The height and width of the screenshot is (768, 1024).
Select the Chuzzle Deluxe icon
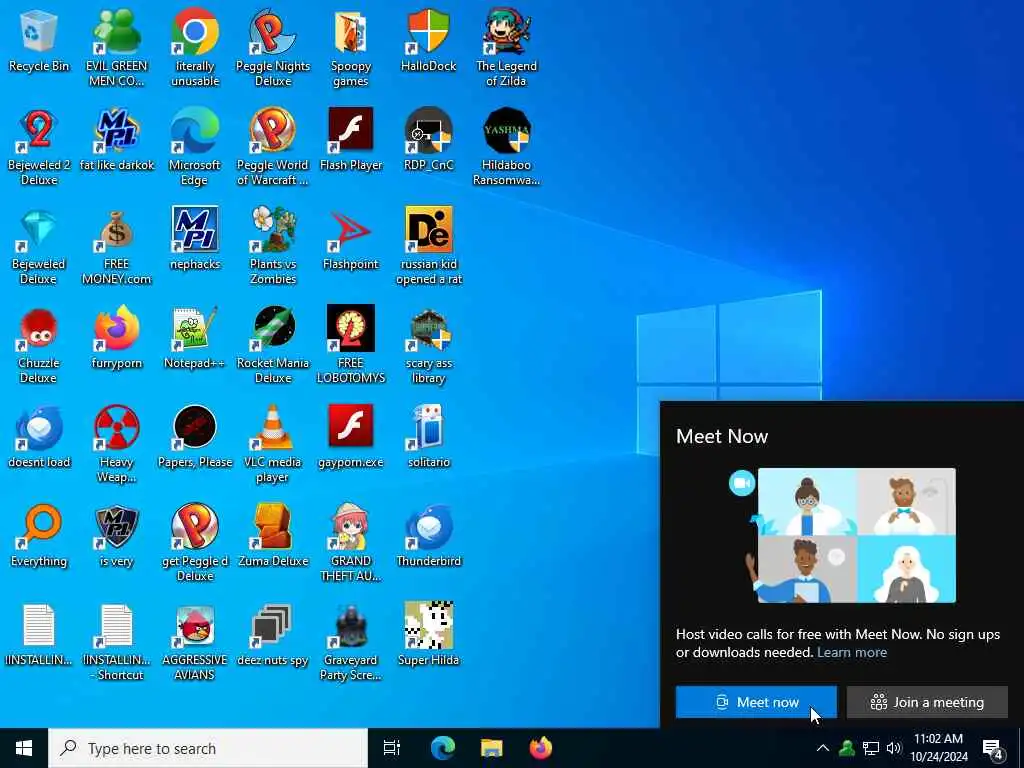click(39, 345)
